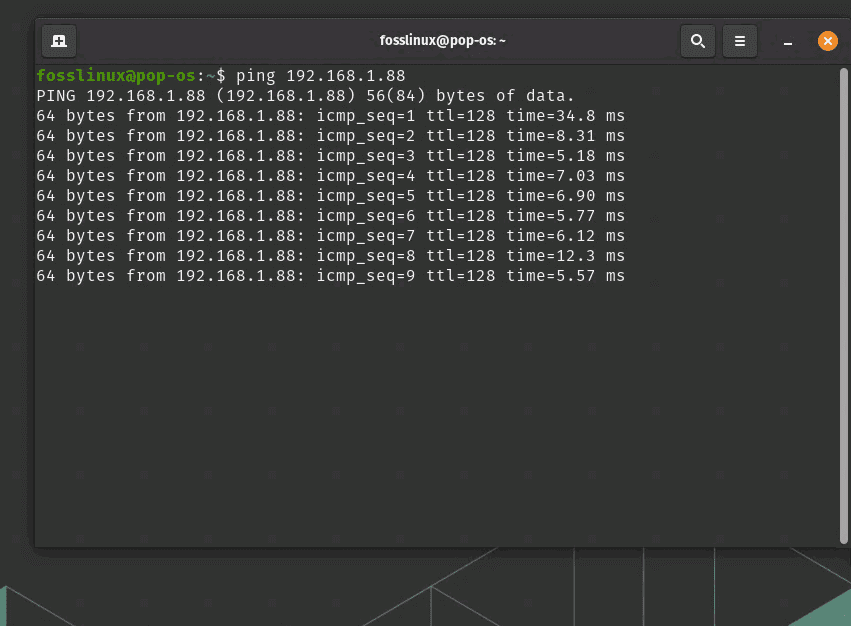Click the search icon near window controls

click(698, 41)
